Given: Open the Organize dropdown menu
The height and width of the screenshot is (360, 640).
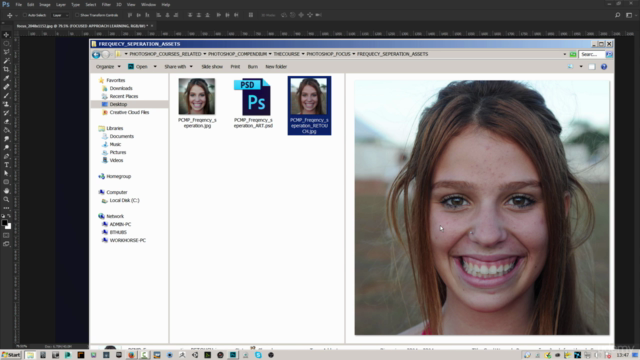Looking at the screenshot, I should (x=108, y=67).
